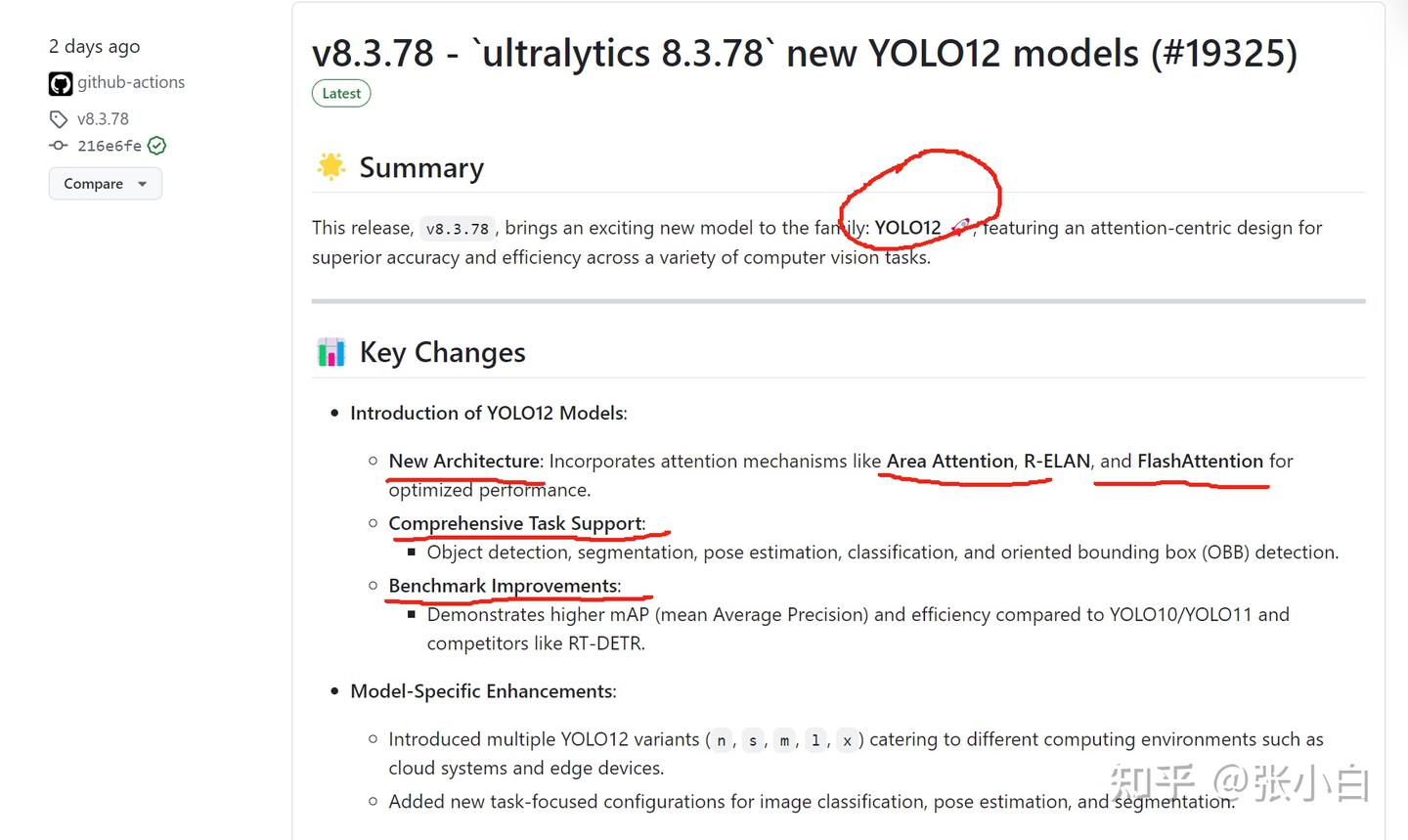Click the Key Changes section heading
Image resolution: width=1408 pixels, height=840 pixels.
442,352
